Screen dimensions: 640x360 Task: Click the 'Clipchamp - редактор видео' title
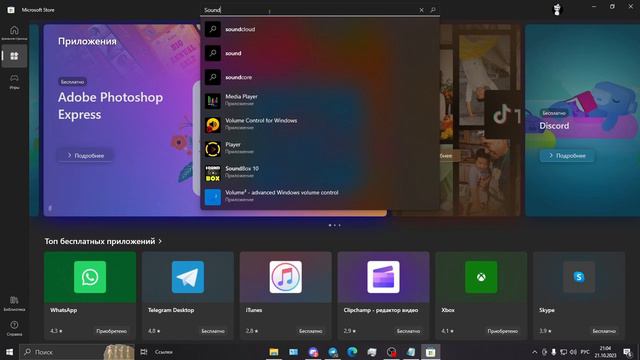[381, 310]
